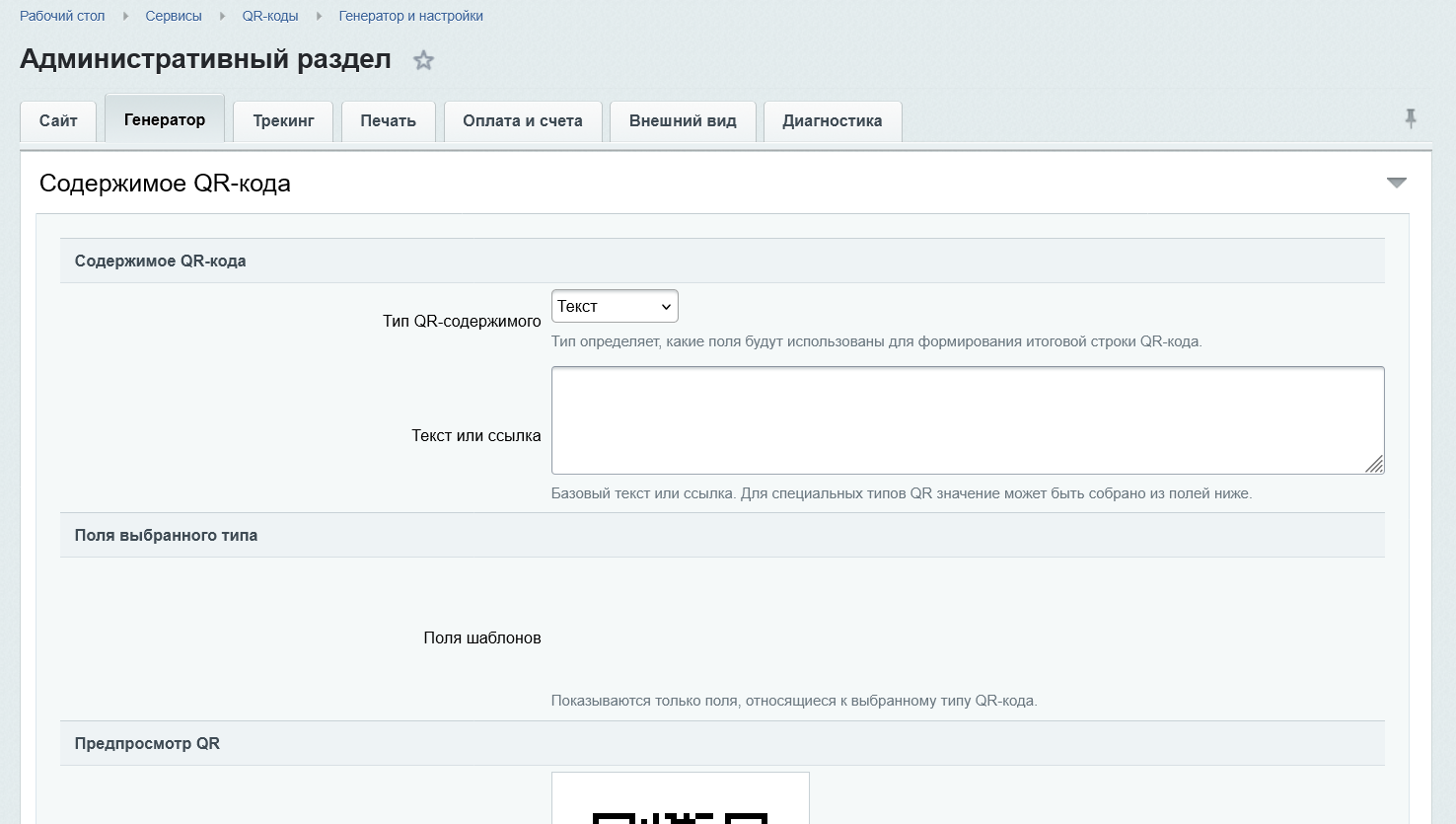Open QR-коды breadcrumb link
Screen dimensions: 1456x824
(x=270, y=16)
